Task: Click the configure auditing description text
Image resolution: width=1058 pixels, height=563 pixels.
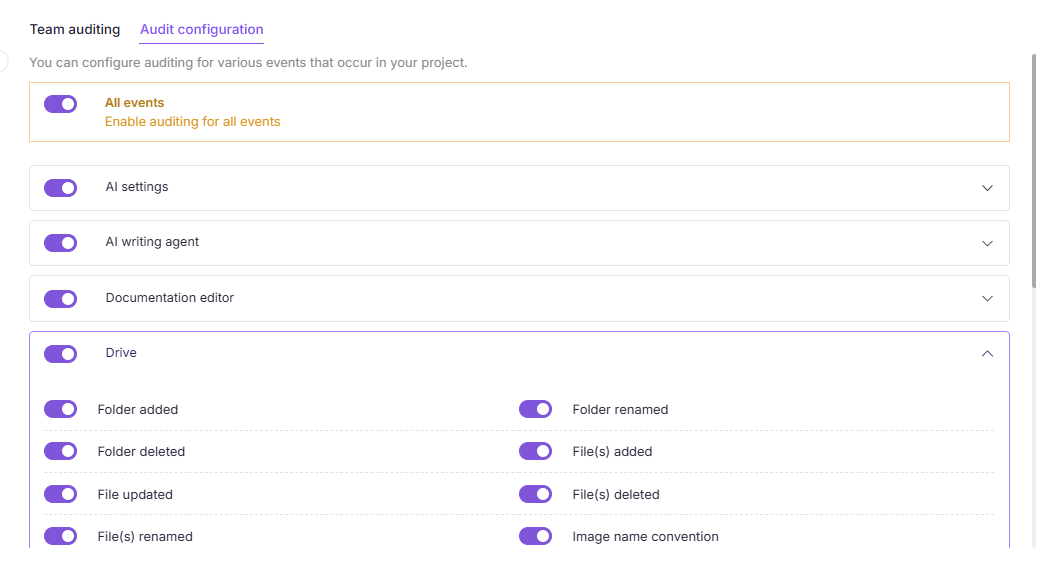Action: (248, 63)
